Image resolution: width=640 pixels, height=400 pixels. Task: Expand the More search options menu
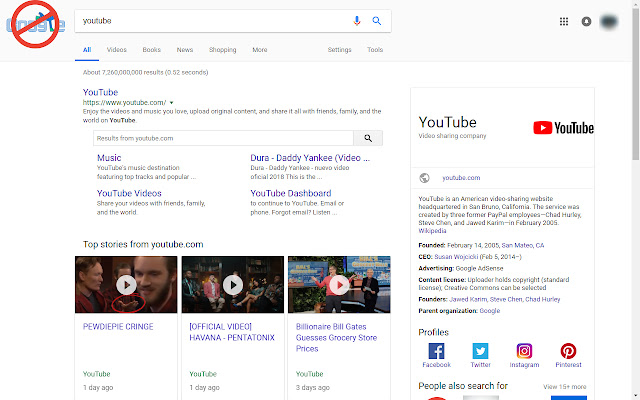pyautogui.click(x=260, y=49)
